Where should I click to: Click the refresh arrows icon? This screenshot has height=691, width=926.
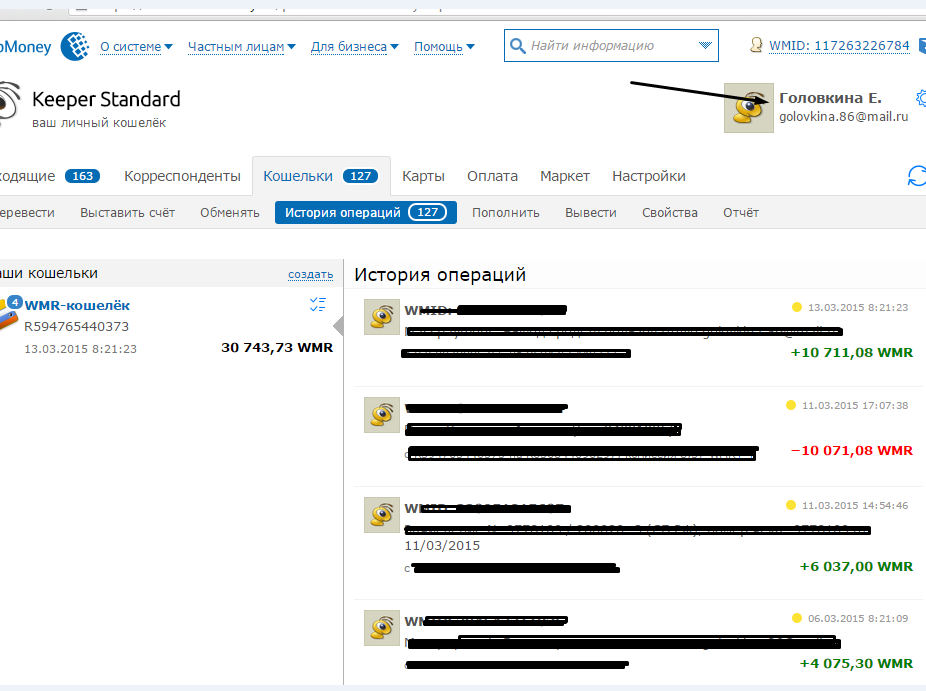[915, 177]
